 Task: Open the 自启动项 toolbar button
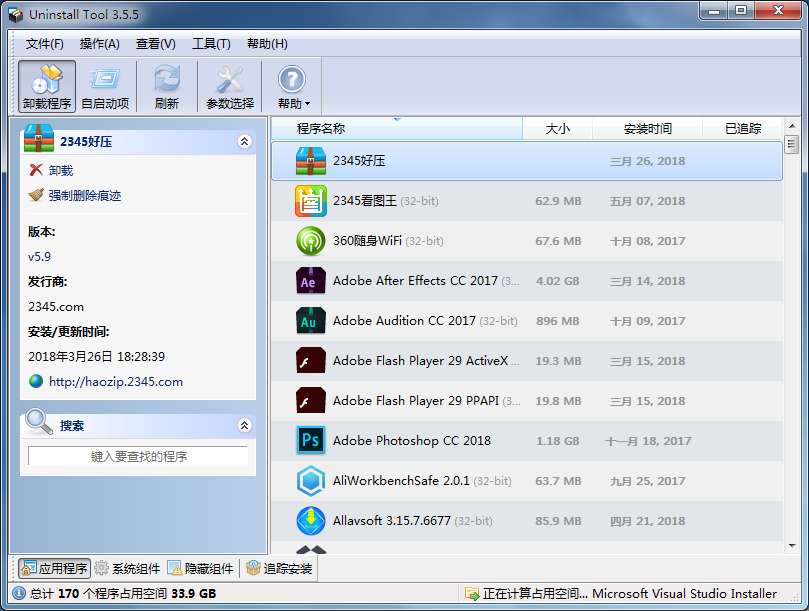(105, 86)
